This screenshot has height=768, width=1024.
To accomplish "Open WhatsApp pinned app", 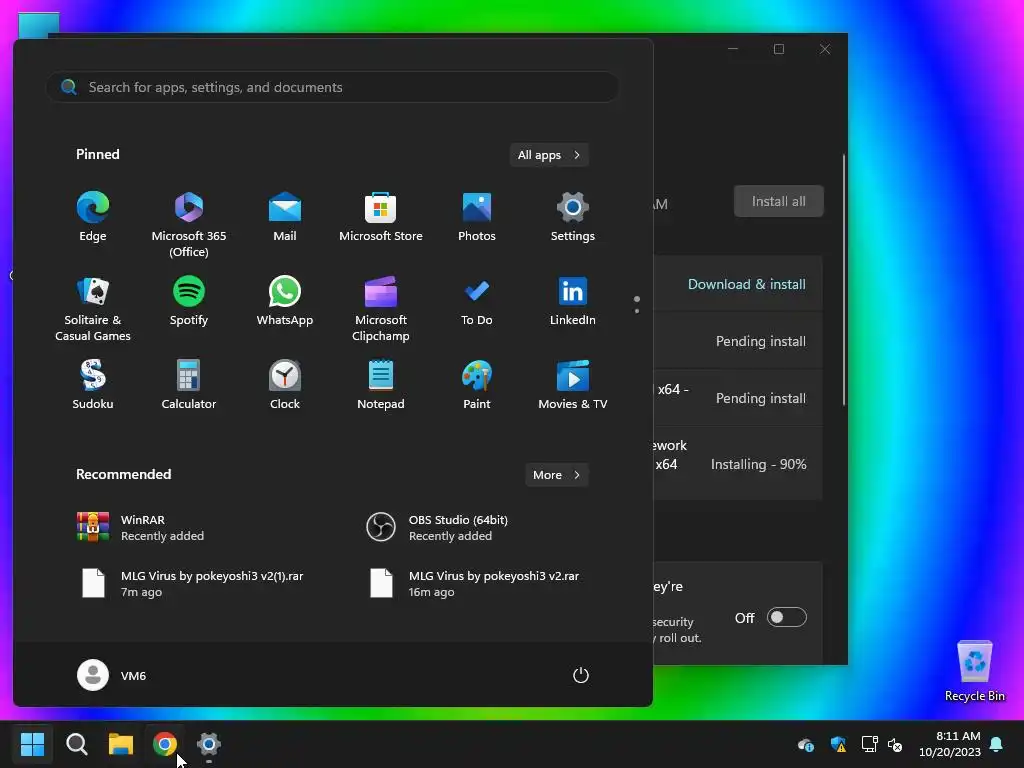I will (x=285, y=301).
